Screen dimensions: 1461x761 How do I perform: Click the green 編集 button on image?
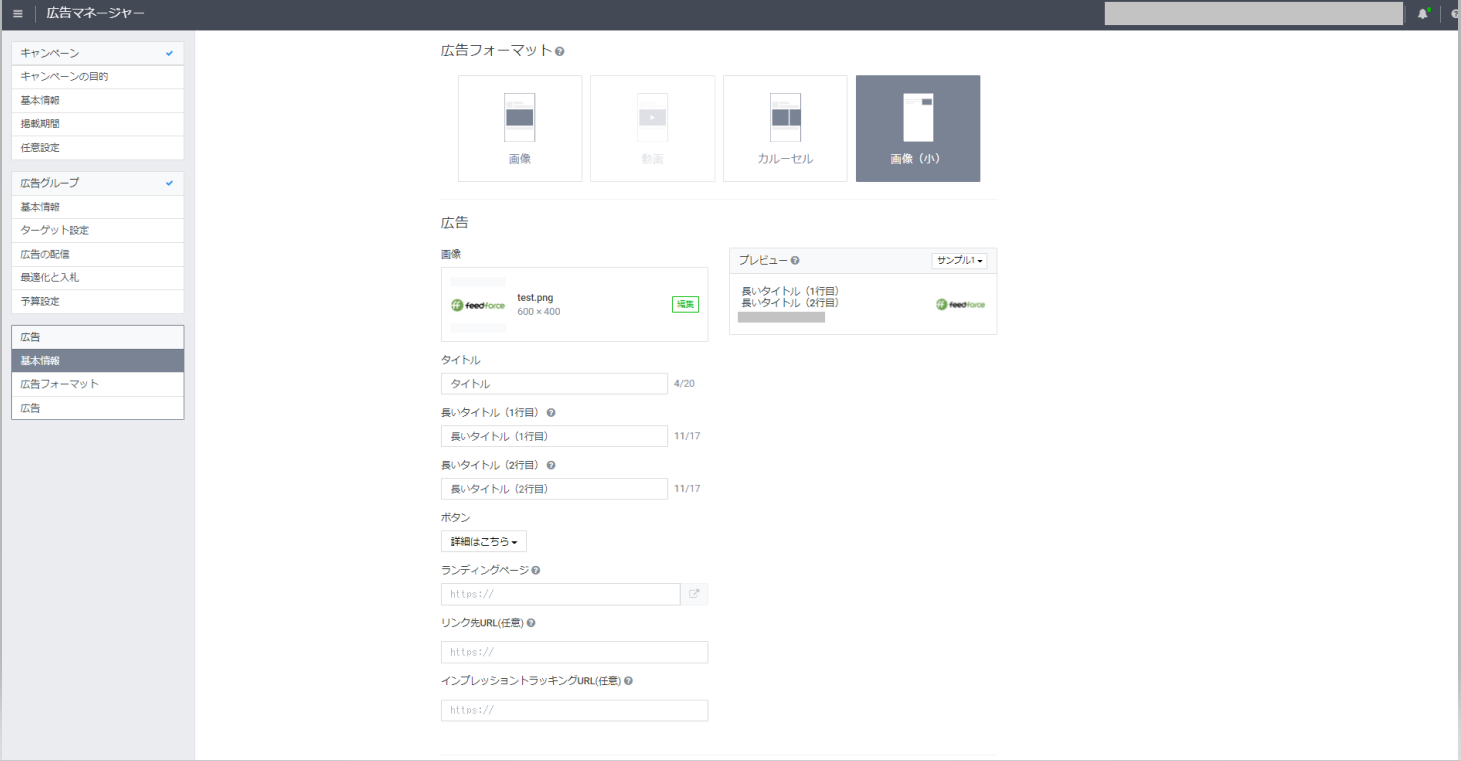click(x=685, y=305)
